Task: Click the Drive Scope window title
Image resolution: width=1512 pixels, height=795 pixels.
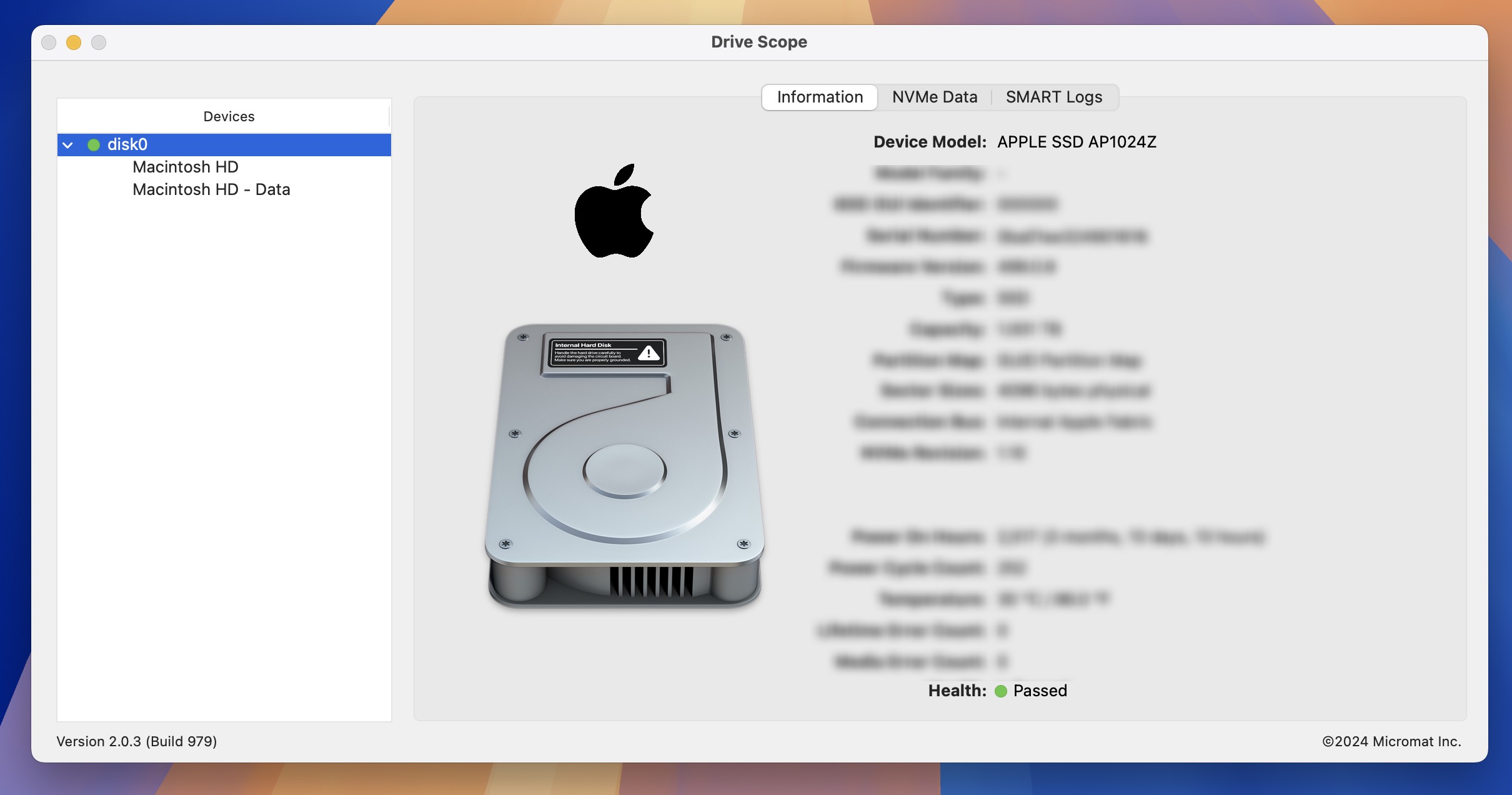Action: [x=759, y=42]
